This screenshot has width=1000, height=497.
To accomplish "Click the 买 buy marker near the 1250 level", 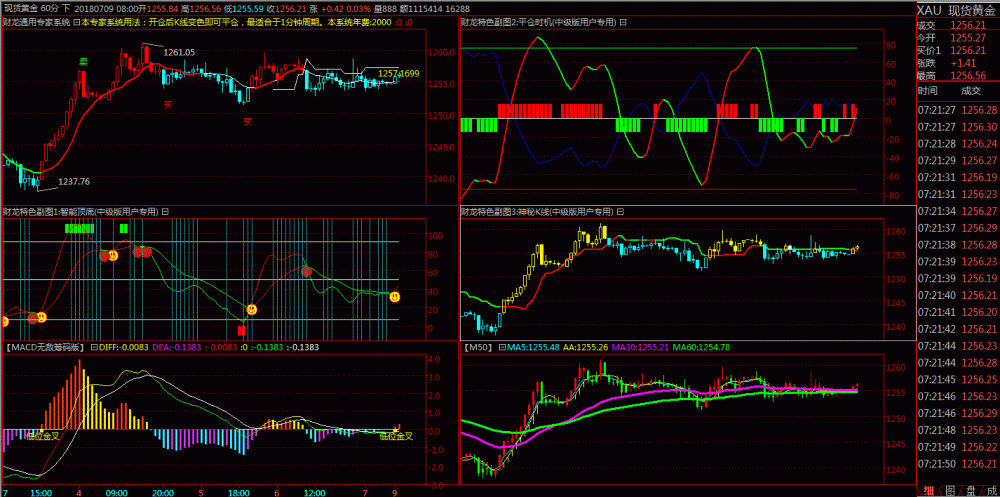I will pos(247,121).
